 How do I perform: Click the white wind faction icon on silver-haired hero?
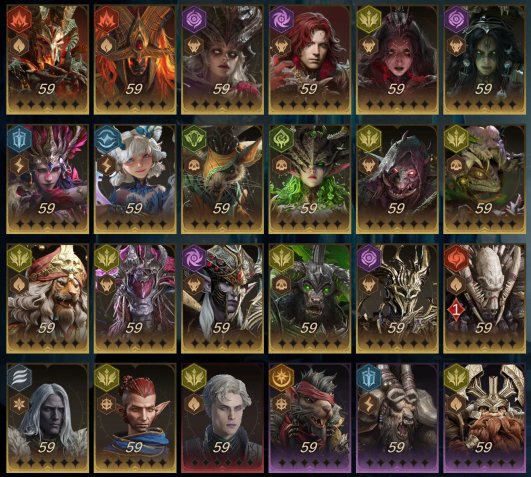click(x=19, y=377)
